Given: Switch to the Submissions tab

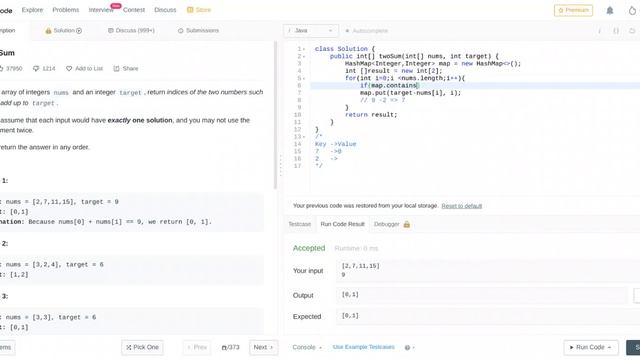Looking at the screenshot, I should (198, 31).
